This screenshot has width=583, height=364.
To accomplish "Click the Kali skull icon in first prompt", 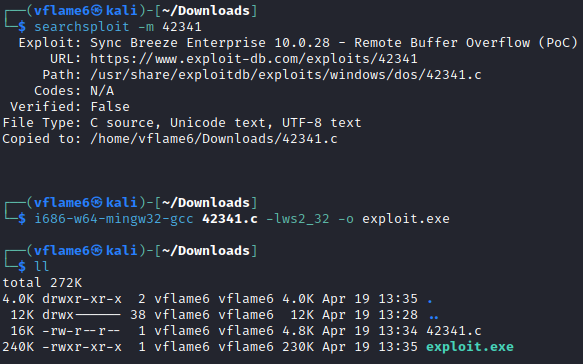I will (97, 11).
